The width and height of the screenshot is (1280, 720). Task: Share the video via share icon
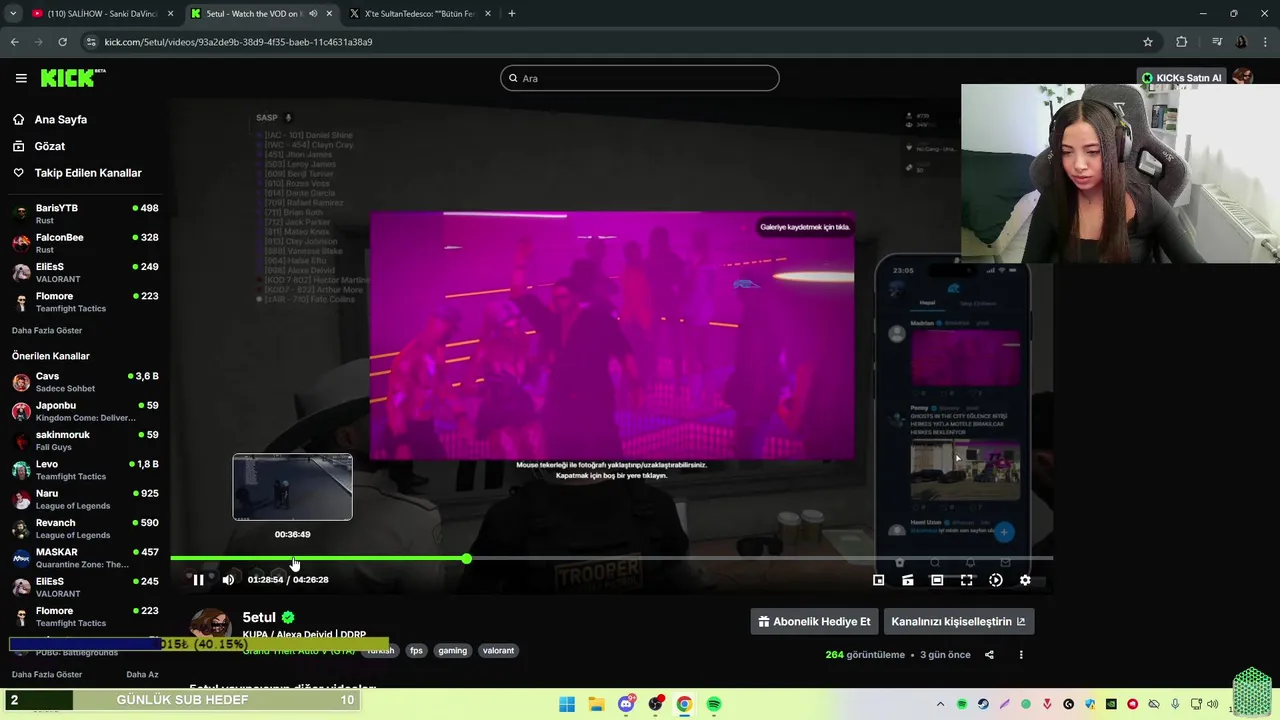[x=989, y=655]
